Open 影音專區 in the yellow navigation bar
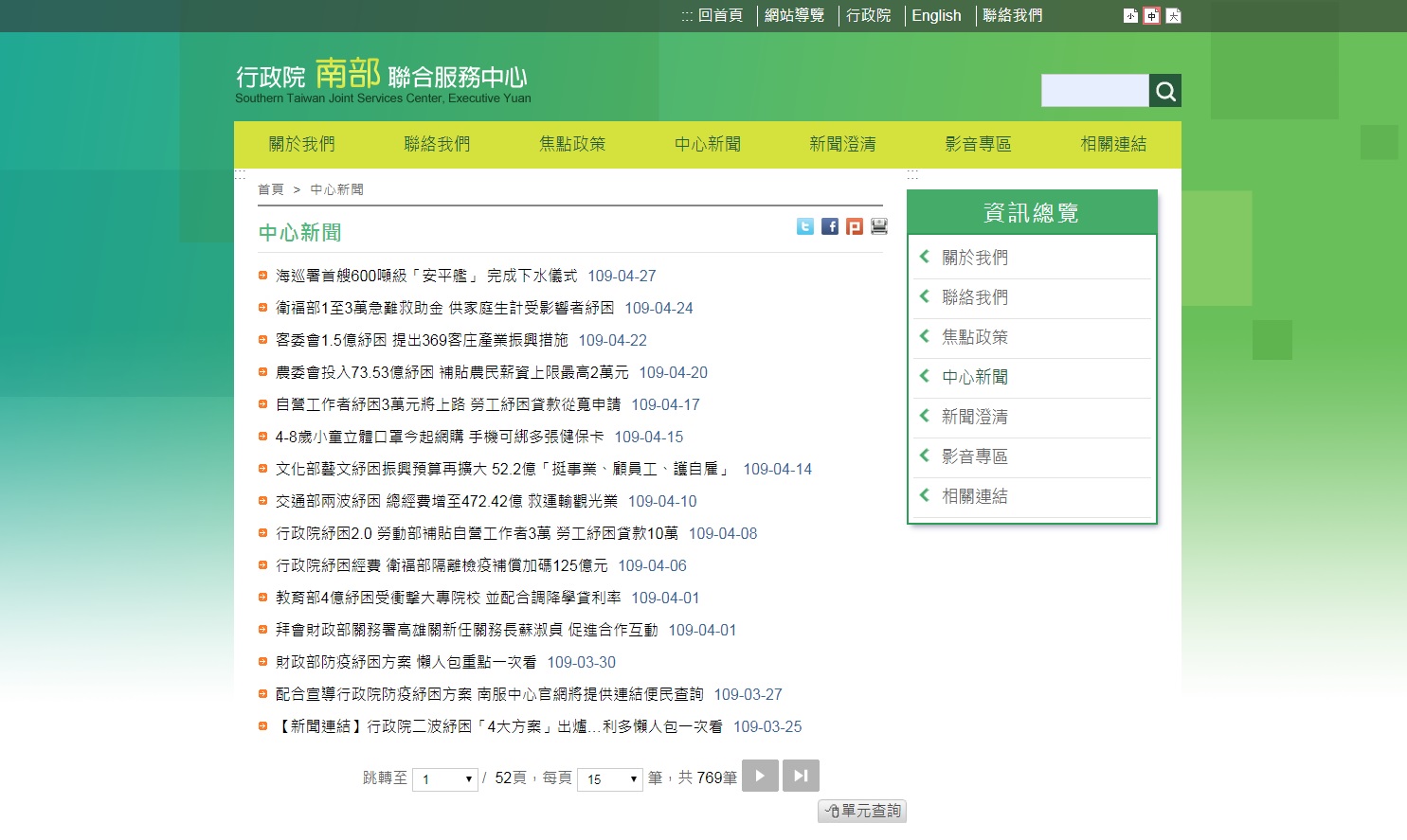1407x840 pixels. (x=978, y=144)
